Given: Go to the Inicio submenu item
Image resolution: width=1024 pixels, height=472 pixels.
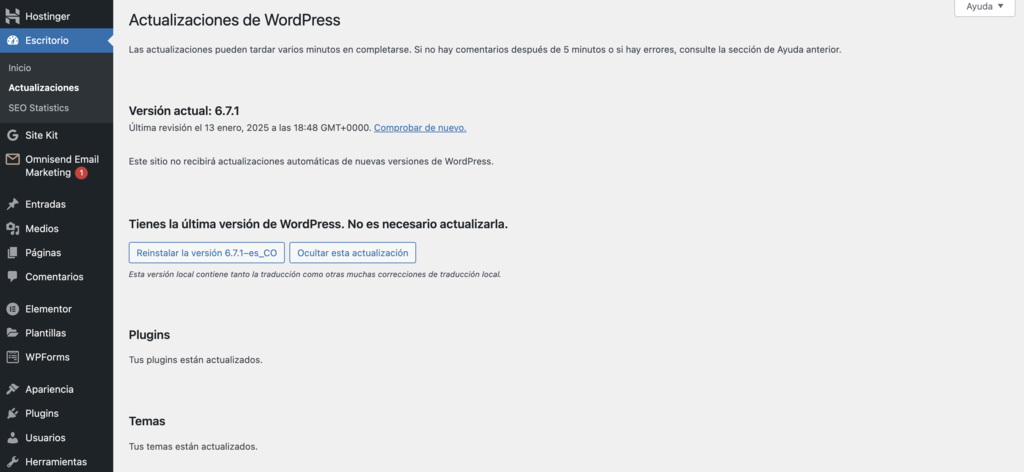Looking at the screenshot, I should [x=20, y=68].
